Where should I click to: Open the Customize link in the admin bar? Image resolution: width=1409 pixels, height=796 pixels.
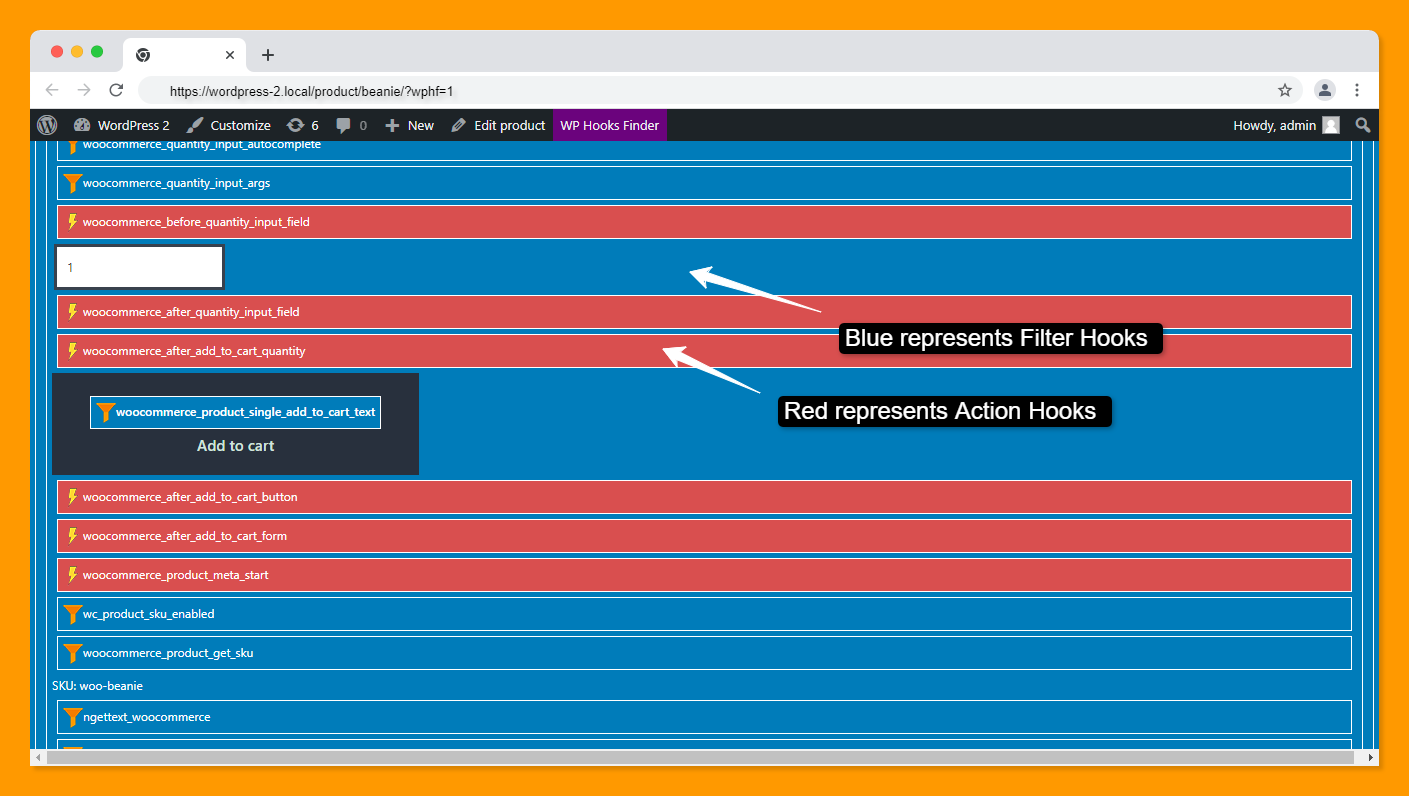click(x=228, y=125)
